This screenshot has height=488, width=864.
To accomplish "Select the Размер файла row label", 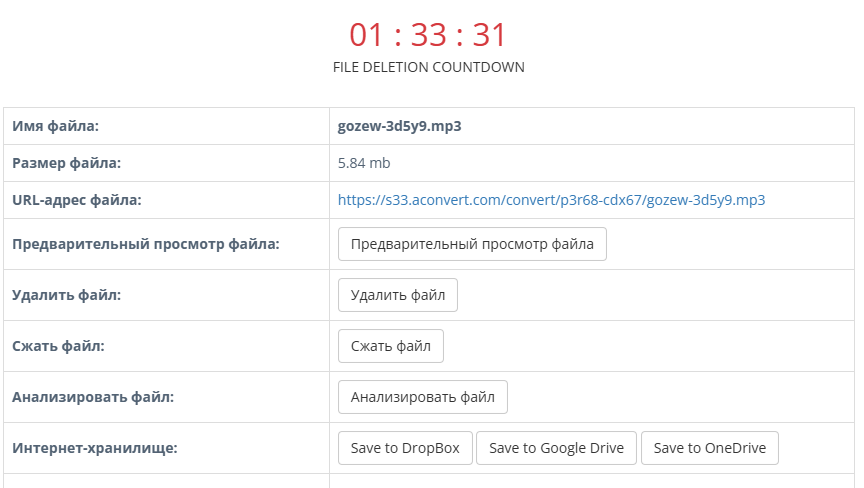I will [x=66, y=163].
